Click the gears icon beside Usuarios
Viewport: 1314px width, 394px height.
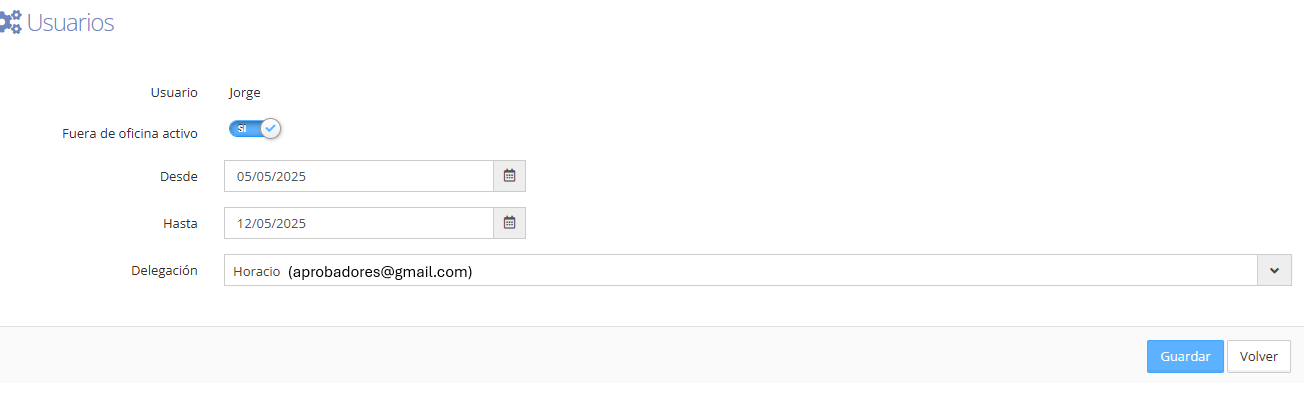[x=10, y=22]
